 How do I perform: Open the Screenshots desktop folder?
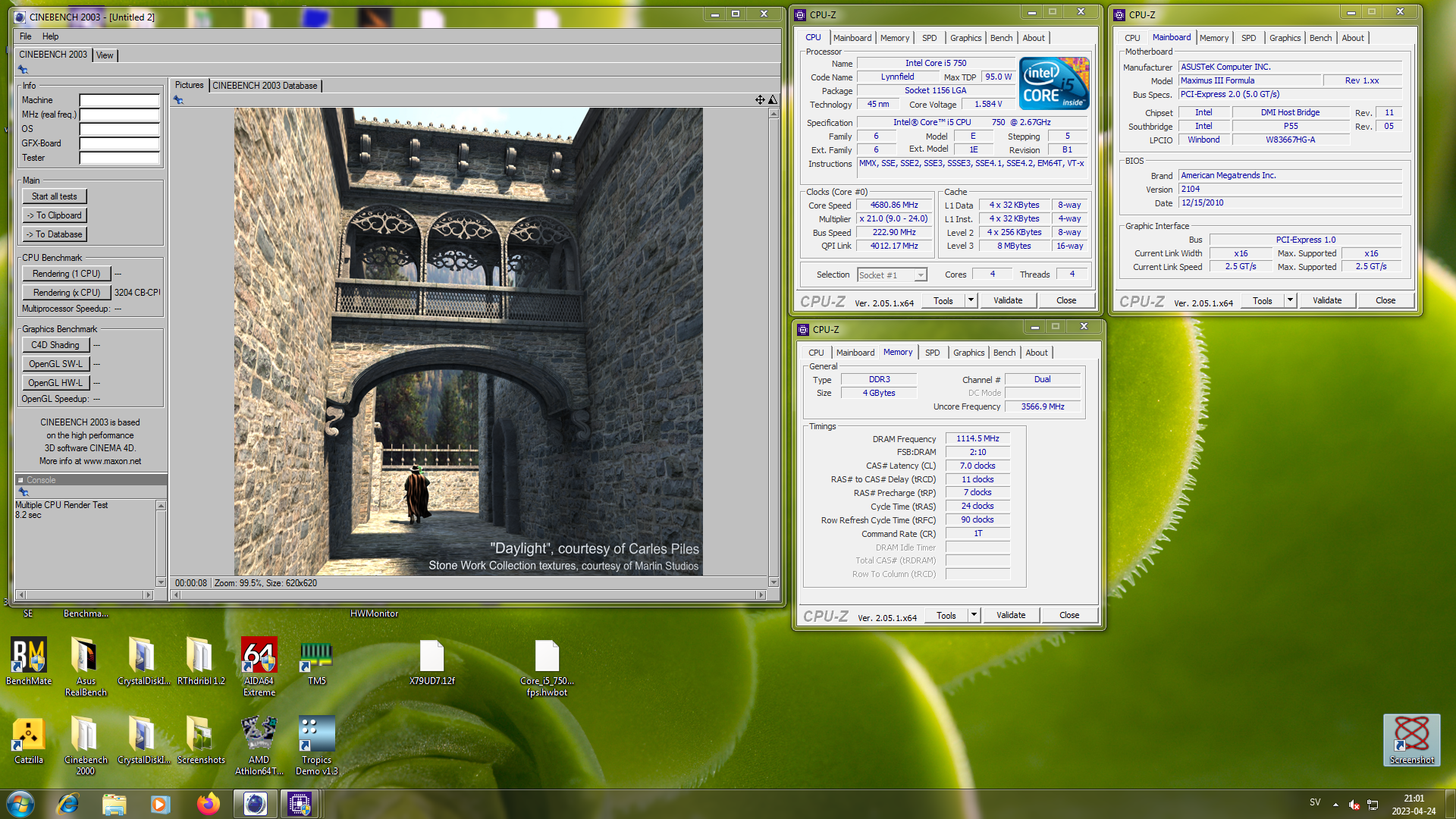click(x=201, y=741)
